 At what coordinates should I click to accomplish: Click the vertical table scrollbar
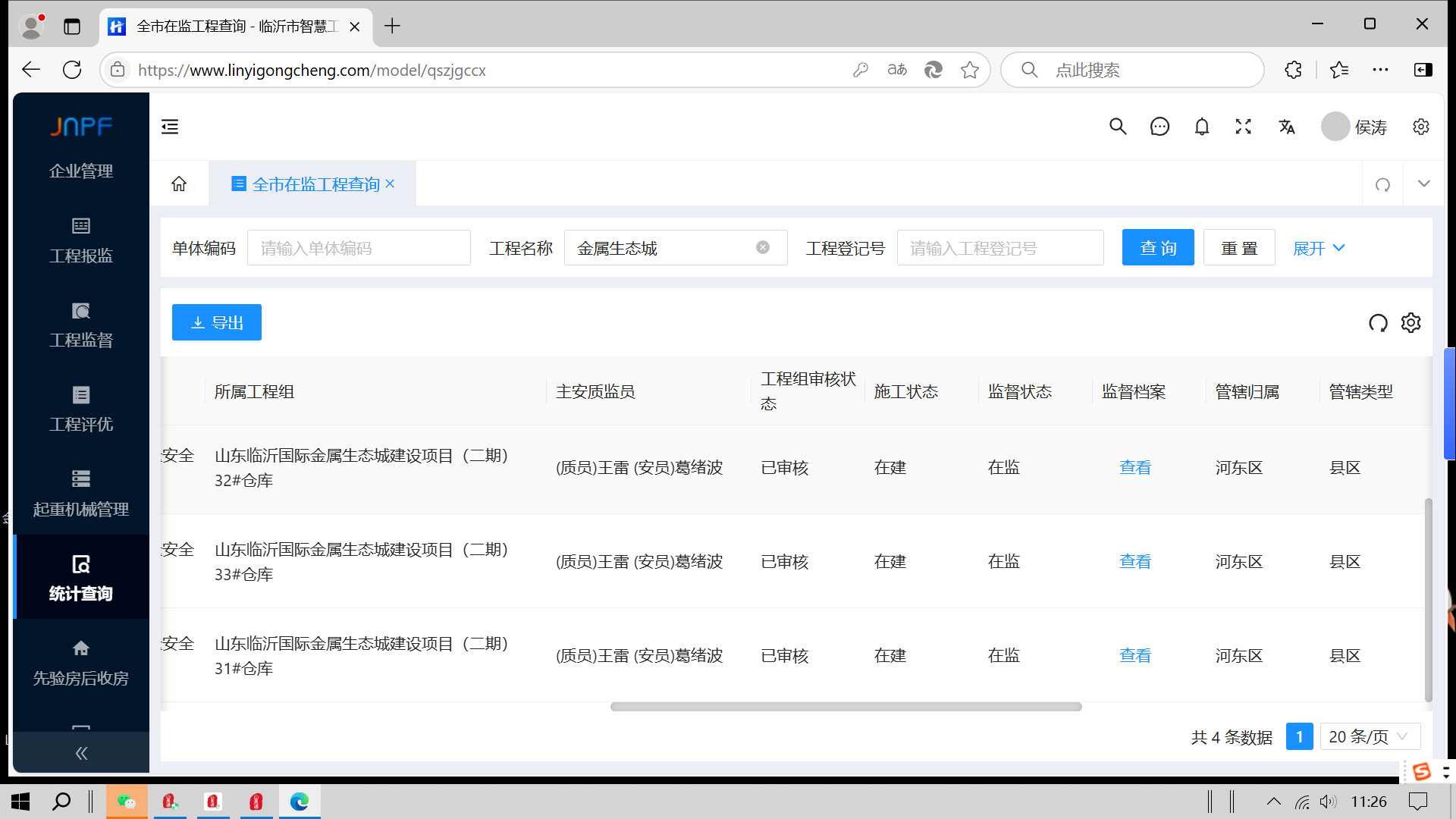1429,599
